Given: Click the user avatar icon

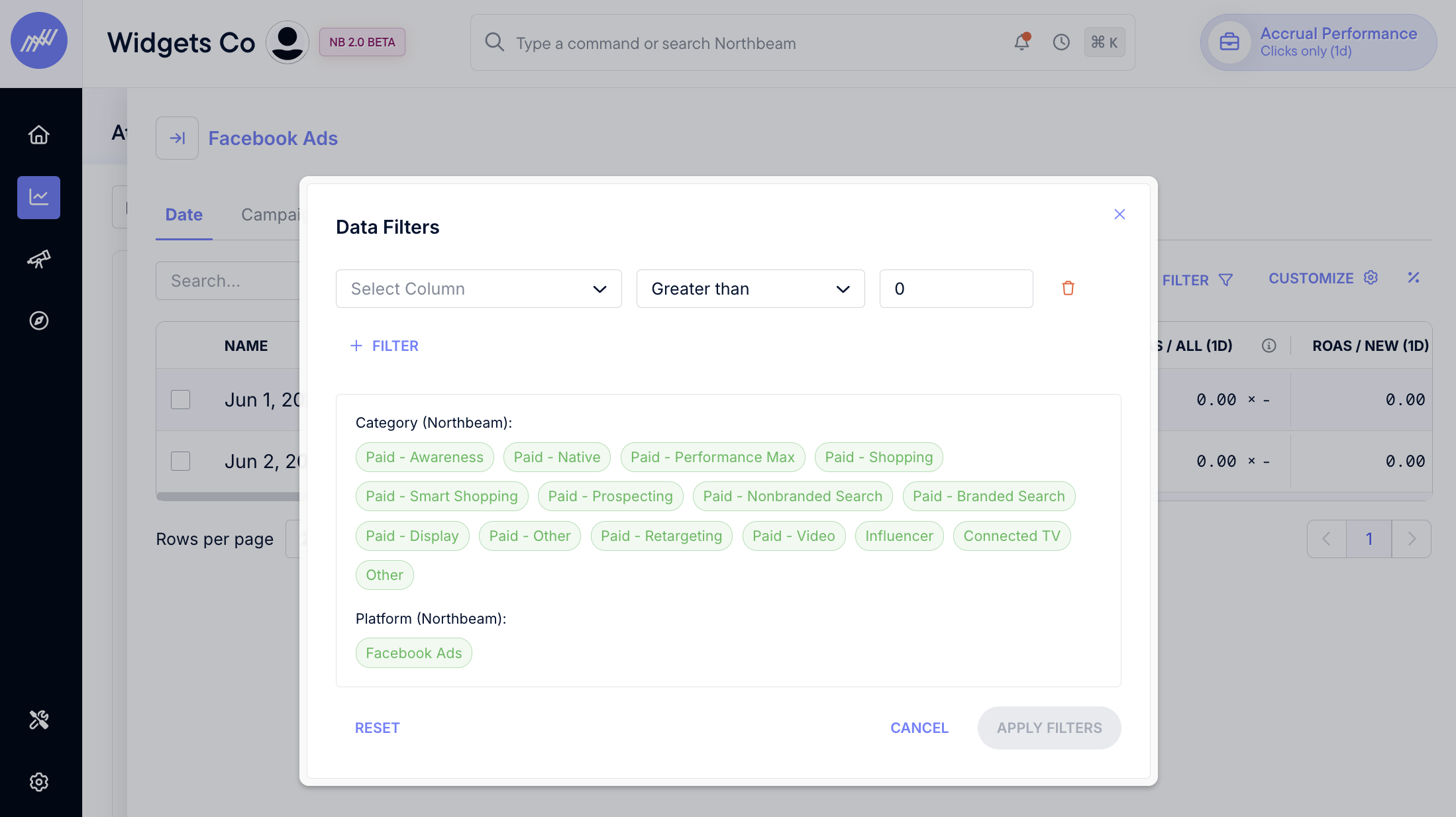Looking at the screenshot, I should (287, 42).
